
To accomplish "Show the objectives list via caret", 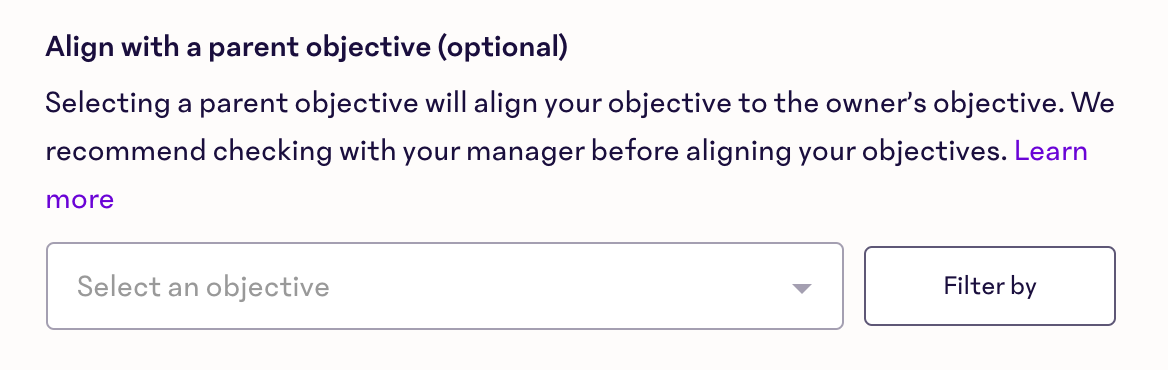I will [x=802, y=288].
